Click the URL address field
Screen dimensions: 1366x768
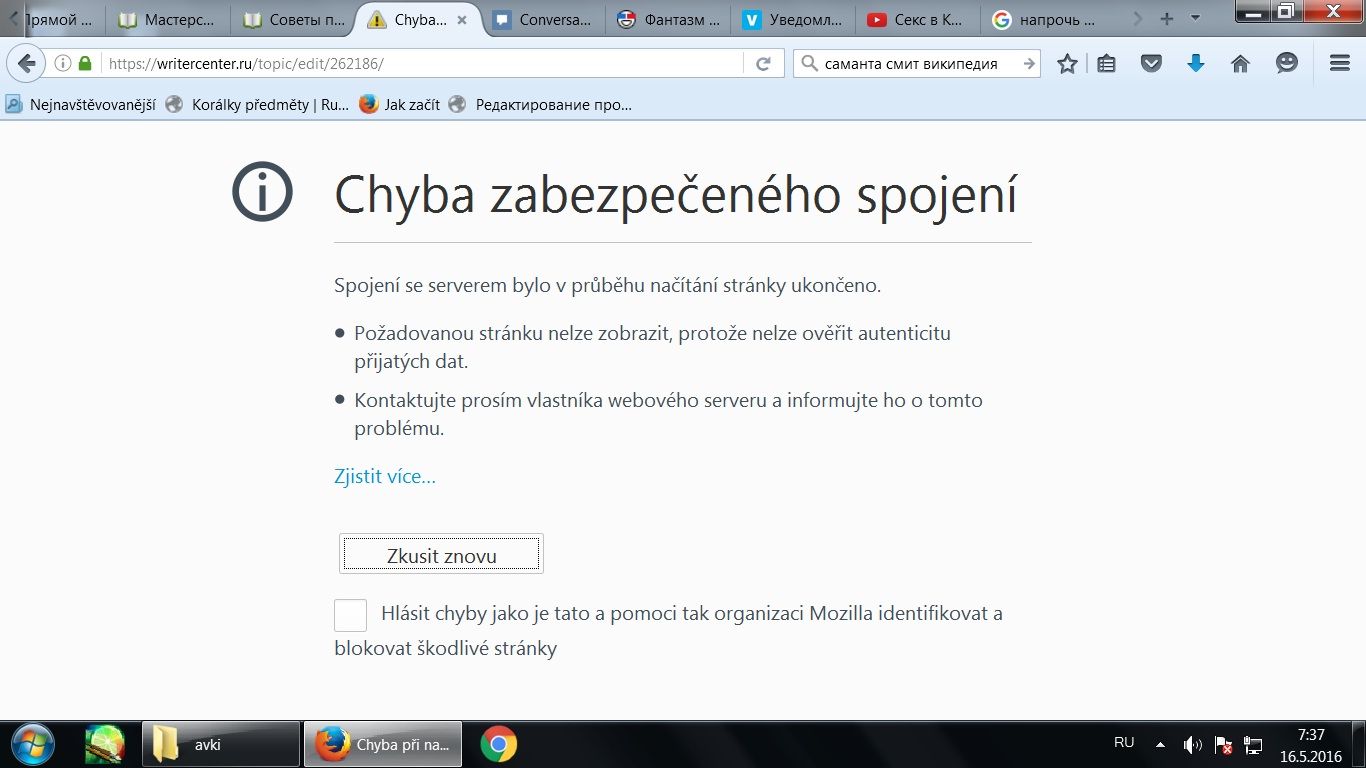click(x=420, y=64)
